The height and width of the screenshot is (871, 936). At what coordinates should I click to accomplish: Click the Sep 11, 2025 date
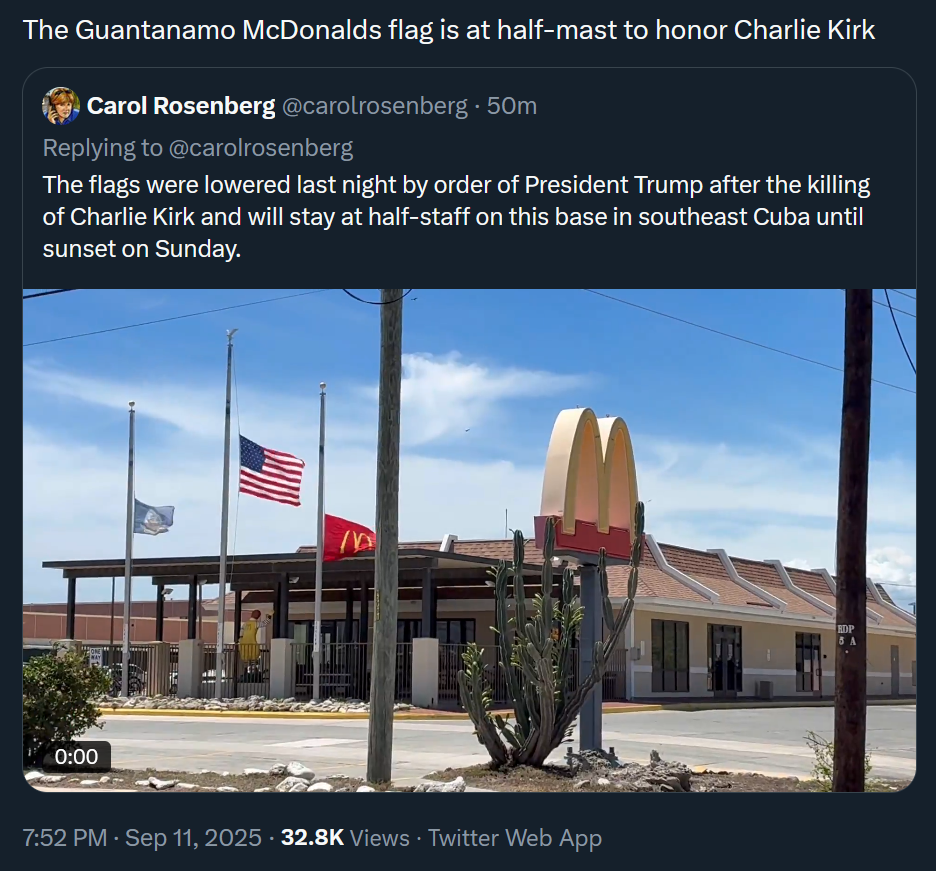point(193,838)
